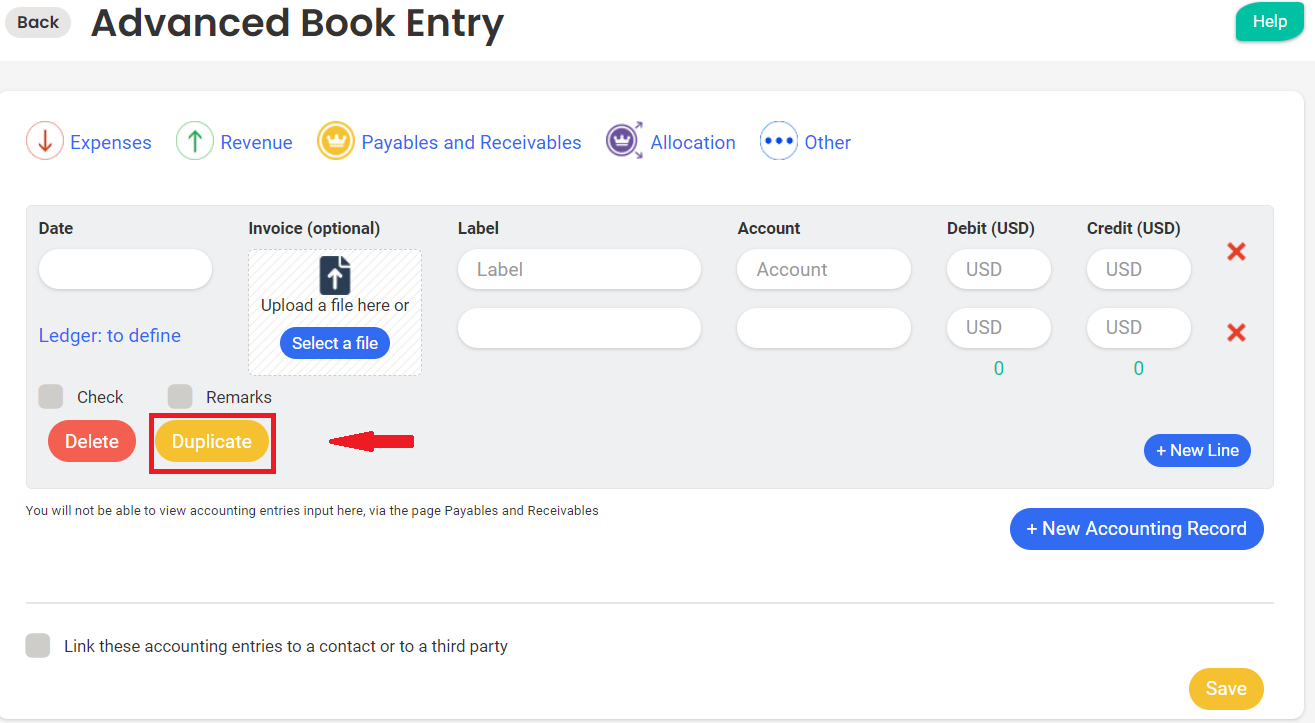Click the first Label input field
Viewport: 1315px width, 723px height.
[579, 269]
